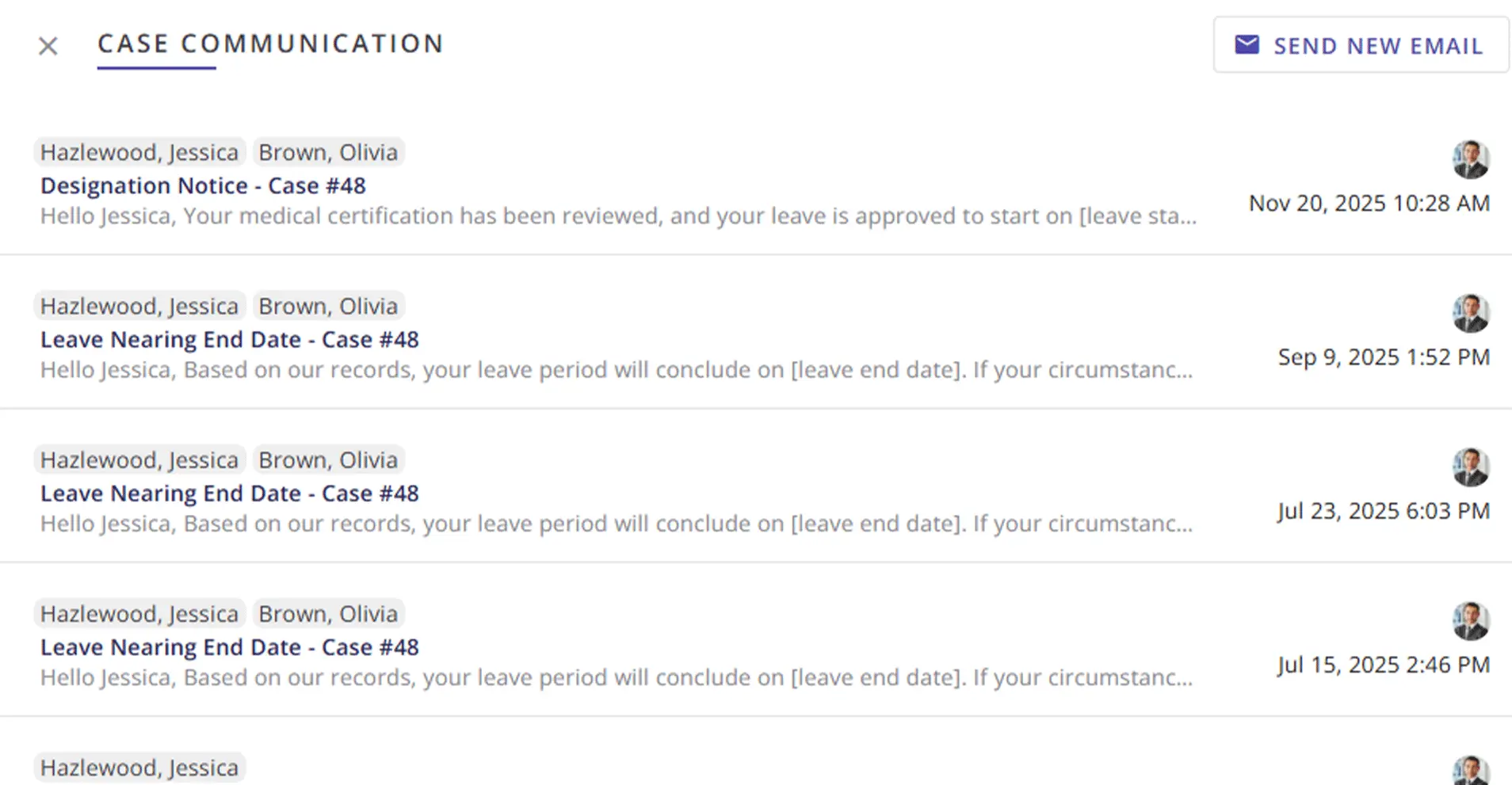Open sender avatar for the Nov 20, 2025 email
Viewport: 1512px width, 785px height.
(x=1471, y=160)
